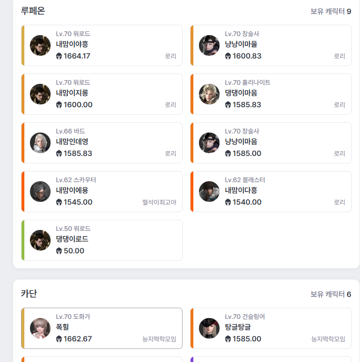Click the Lv.50 워로드 avatar for 댕댕이로드
Viewport: 360px width, 362px height.
pos(40,240)
